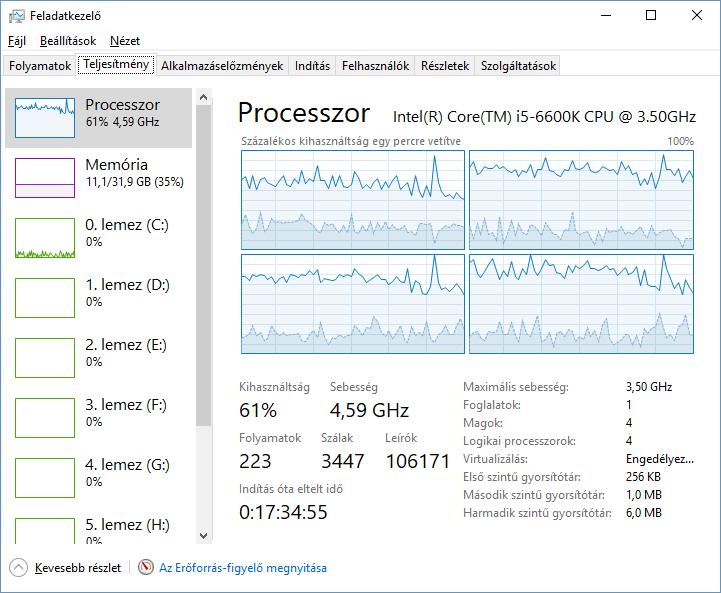Switch to the Folyamatok tab

coord(40,66)
